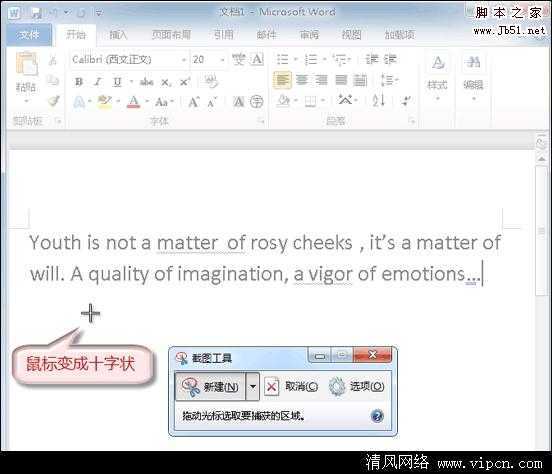Open the New snip type dropdown arrow
Screen dimensions: 552x474
pyautogui.click(x=252, y=387)
